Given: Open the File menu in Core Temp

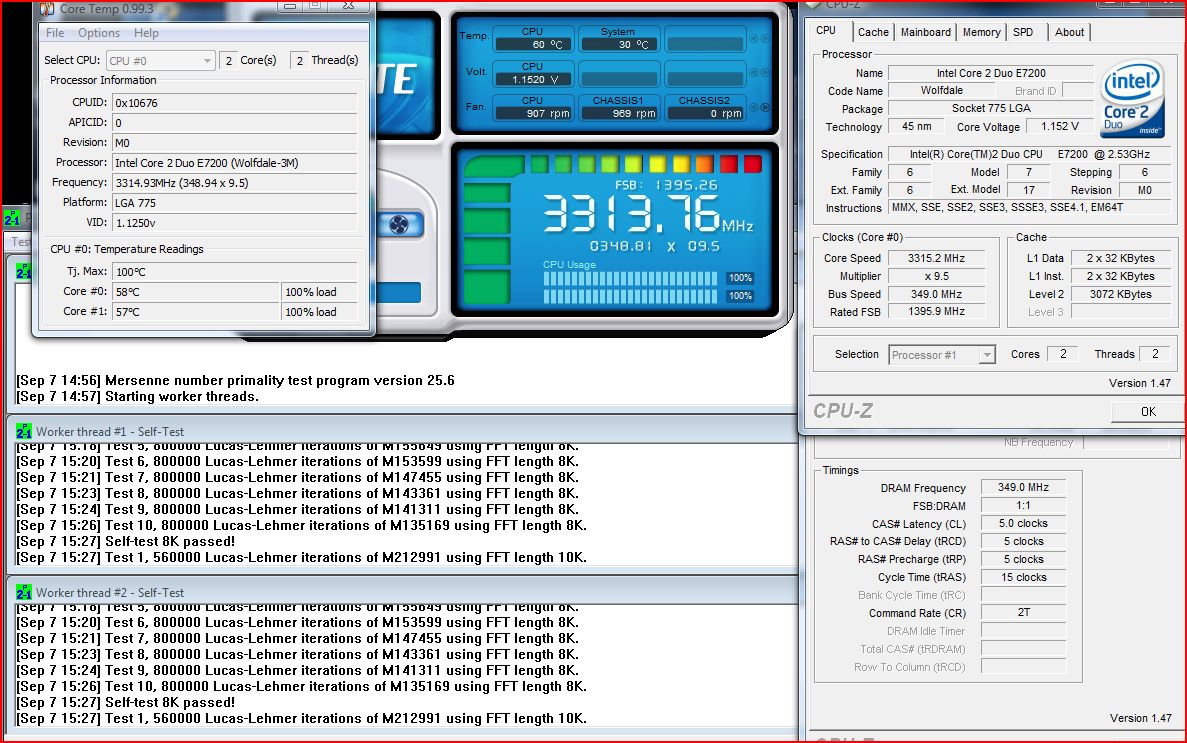Looking at the screenshot, I should click(x=55, y=33).
